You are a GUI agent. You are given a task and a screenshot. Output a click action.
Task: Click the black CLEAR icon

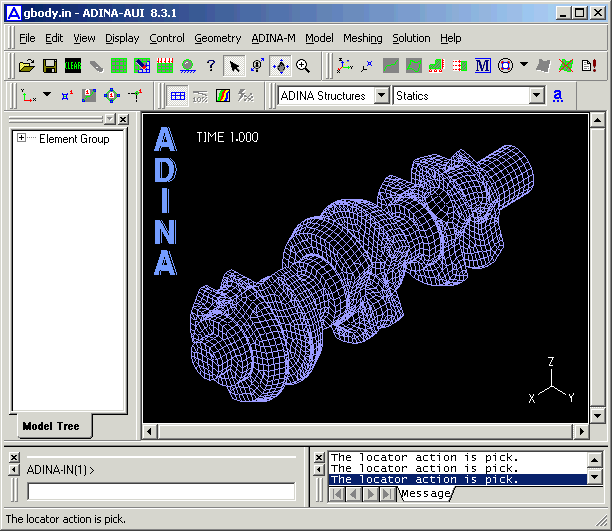tap(73, 66)
